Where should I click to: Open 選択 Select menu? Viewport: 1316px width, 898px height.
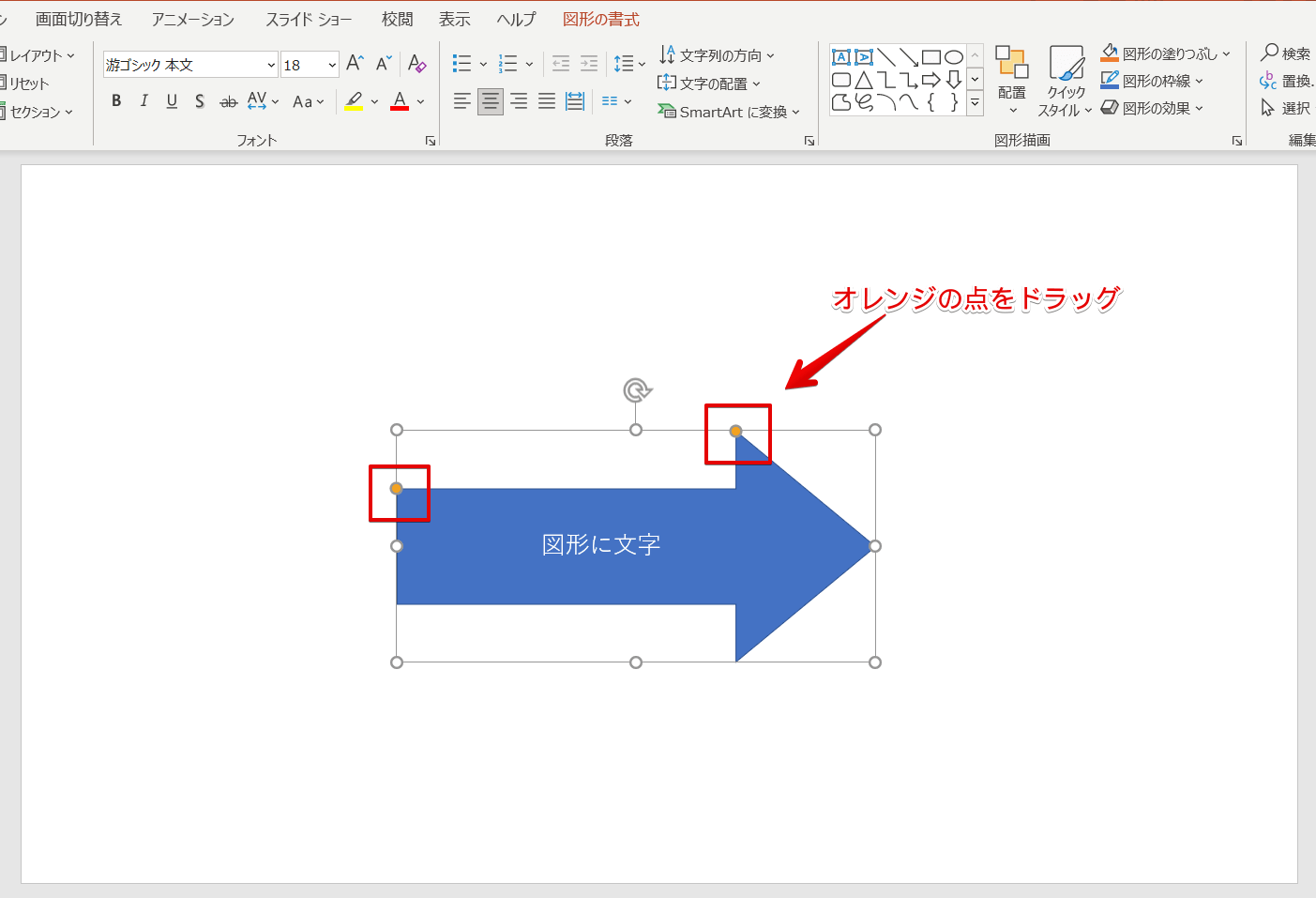point(1287,108)
